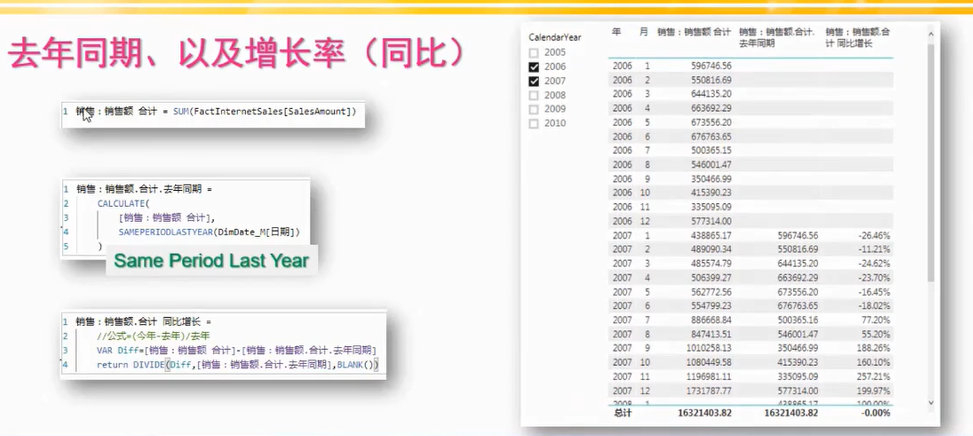Screen dimensions: 973x436
Task: Uncheck the 2007 CalendarYear checkbox
Action: pyautogui.click(x=534, y=81)
